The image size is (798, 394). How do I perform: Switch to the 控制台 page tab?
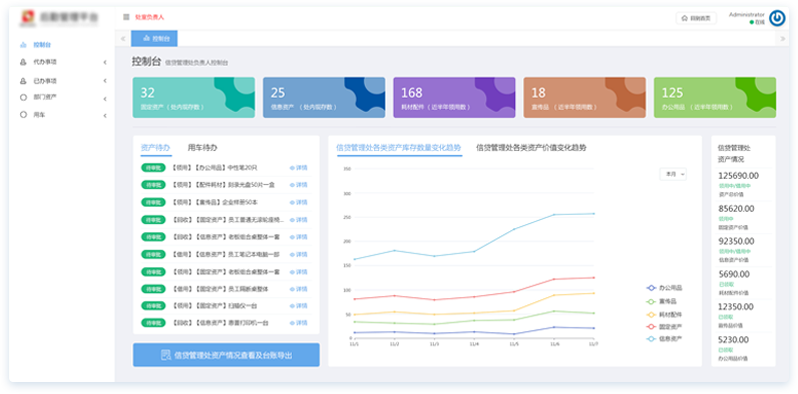tap(154, 39)
